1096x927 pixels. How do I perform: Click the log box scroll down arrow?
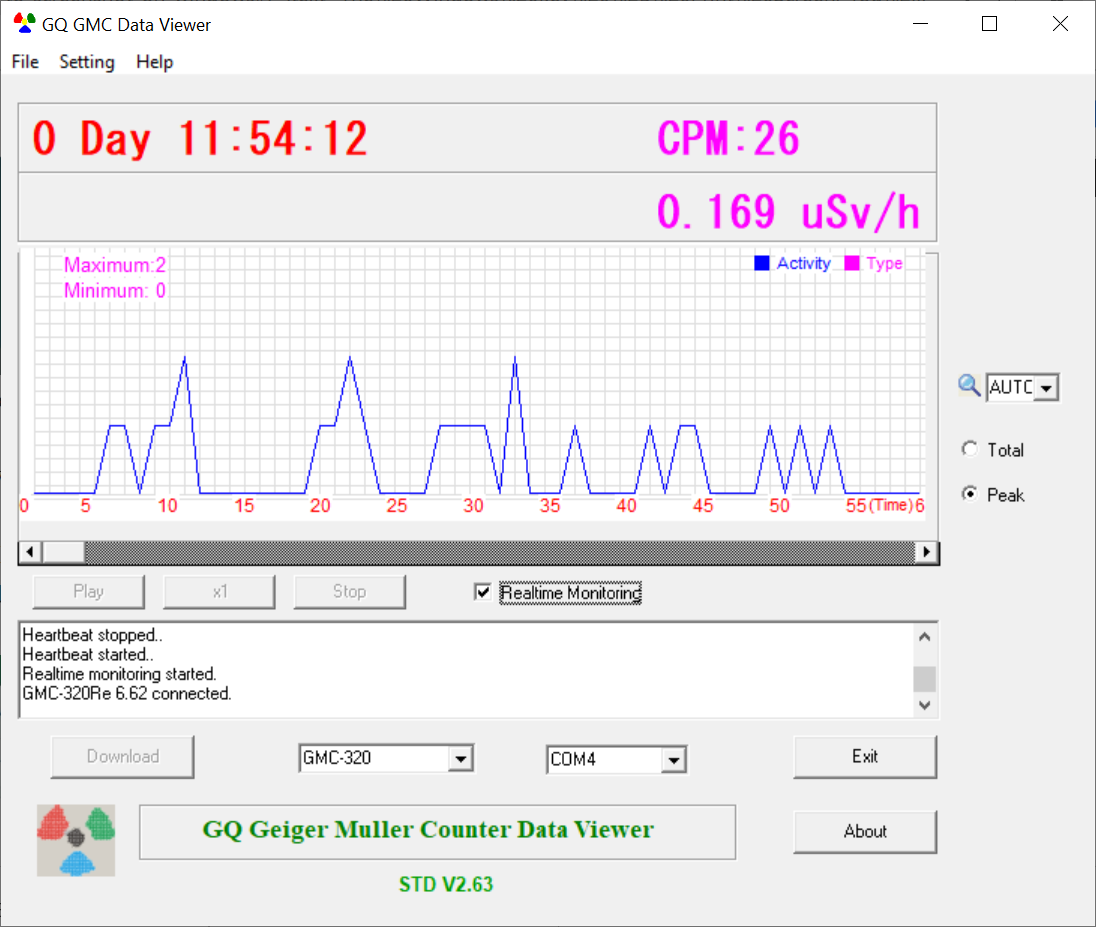pos(925,705)
